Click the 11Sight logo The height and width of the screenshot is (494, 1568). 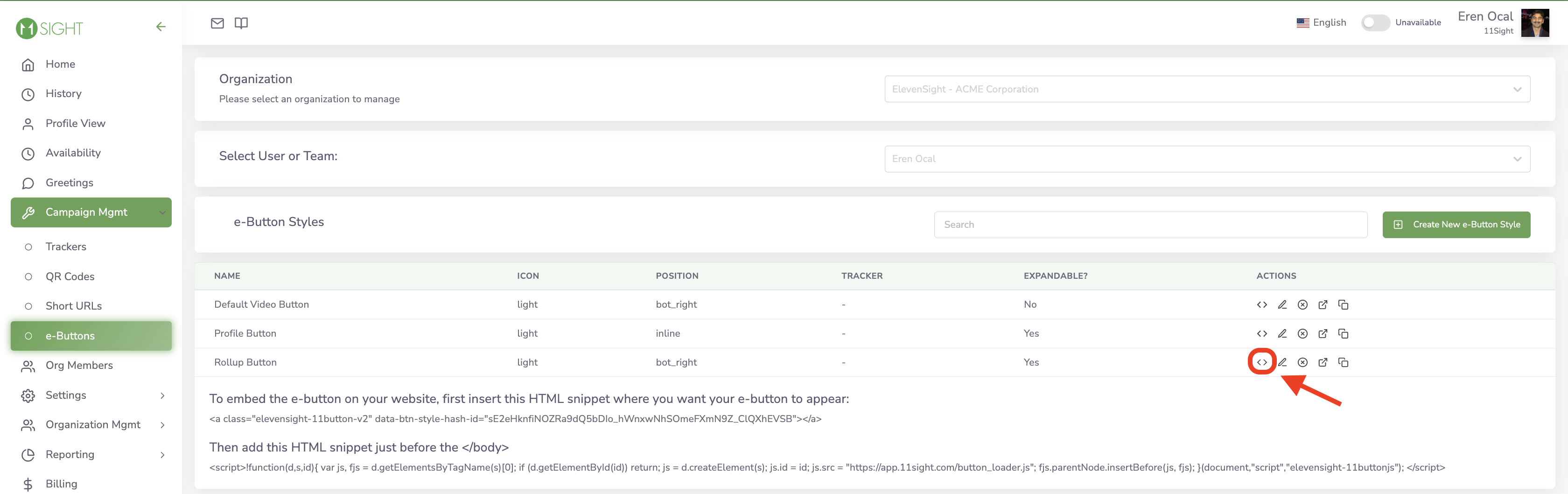coord(49,28)
